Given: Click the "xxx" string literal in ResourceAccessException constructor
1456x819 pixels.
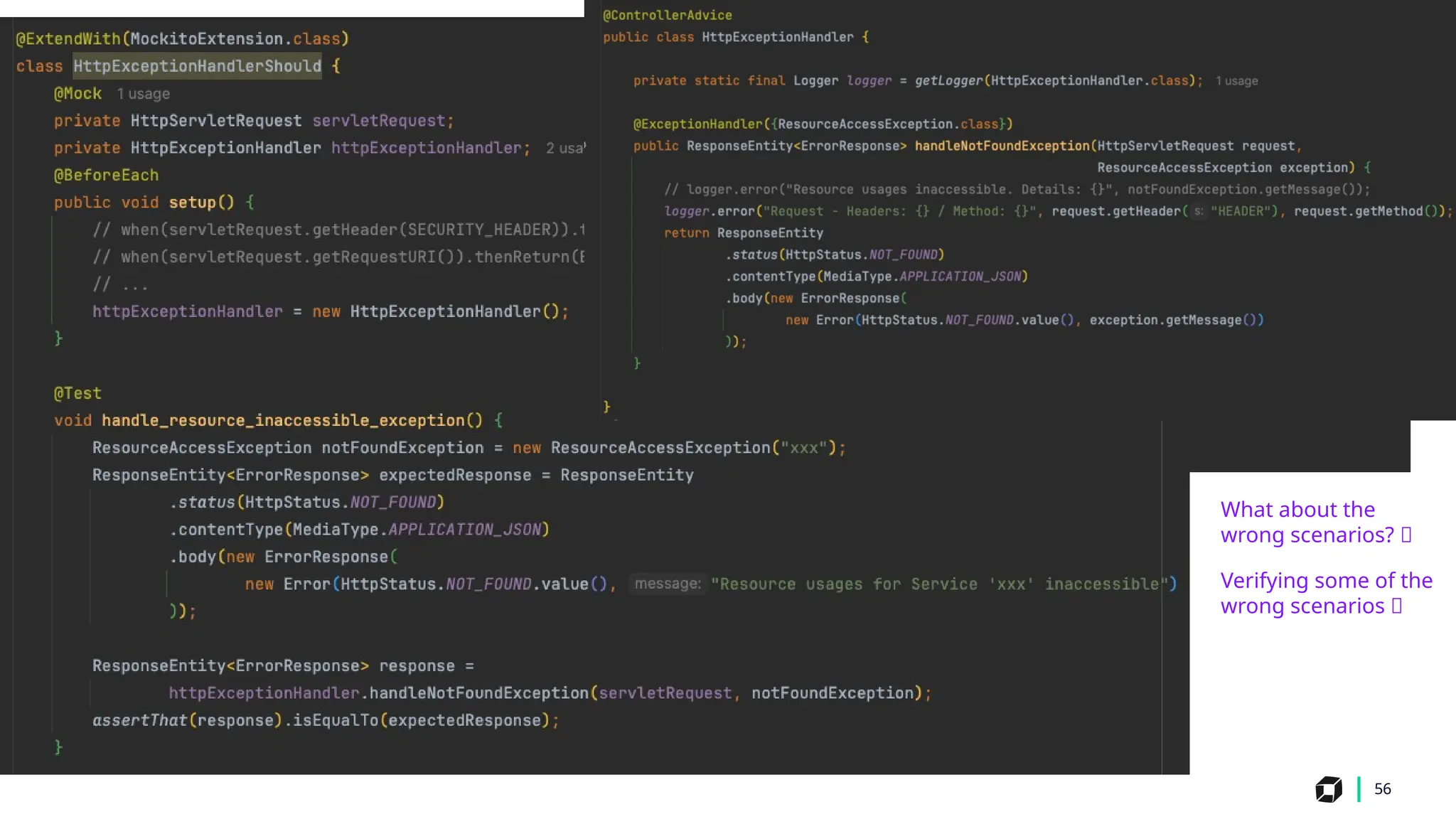Looking at the screenshot, I should click(x=803, y=448).
